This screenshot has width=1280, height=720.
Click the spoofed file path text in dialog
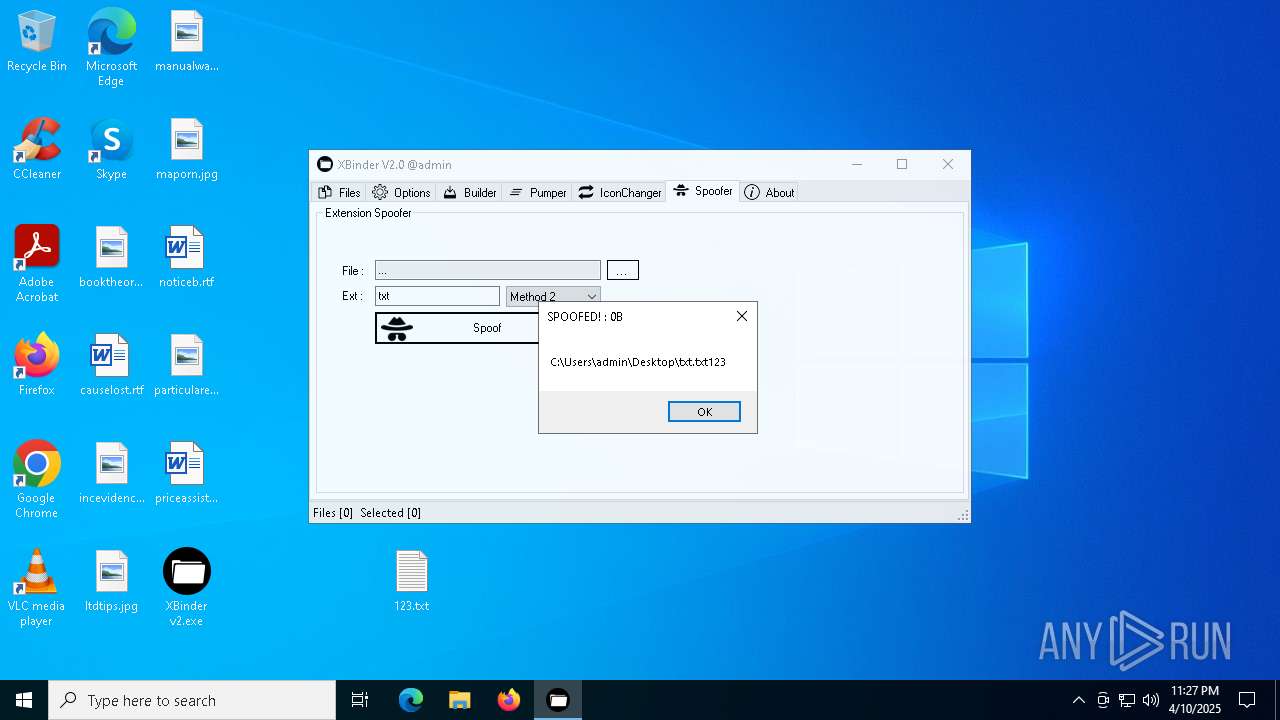tap(638, 362)
